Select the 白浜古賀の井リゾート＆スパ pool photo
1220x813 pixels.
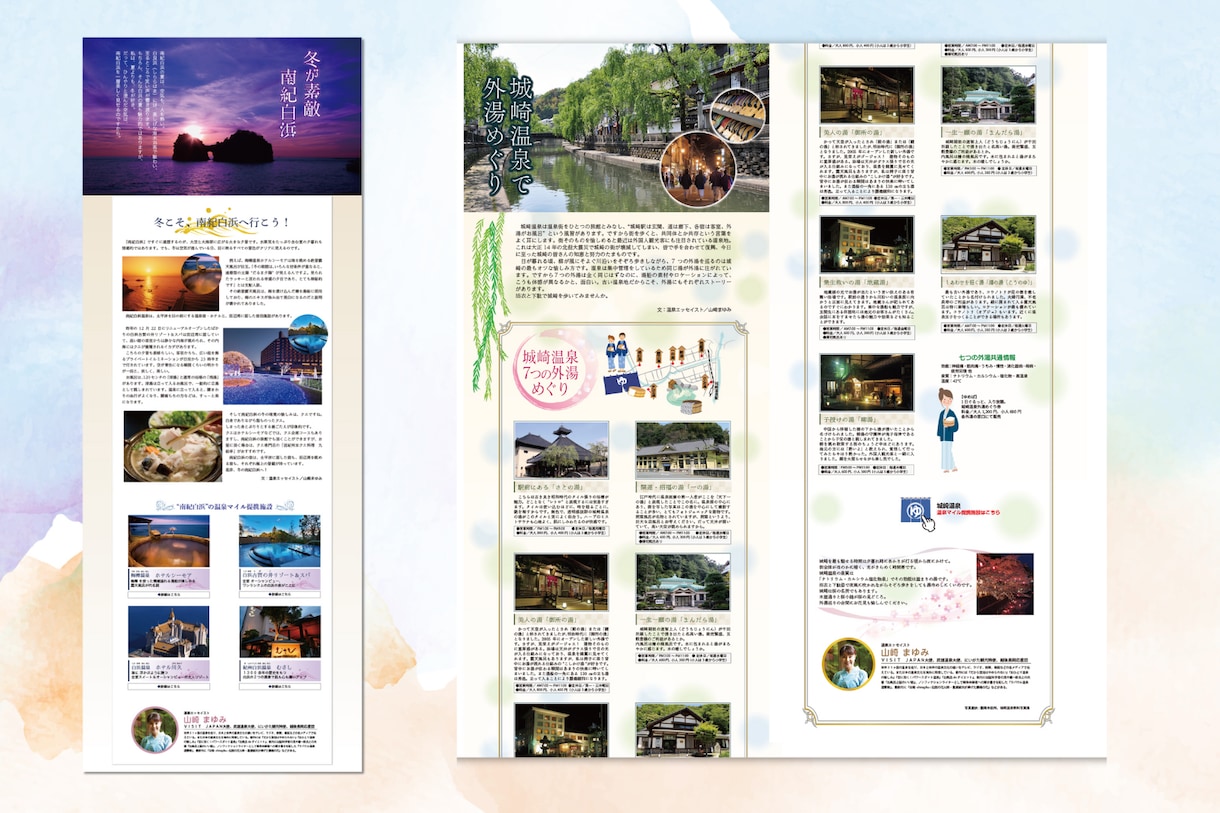279,541
